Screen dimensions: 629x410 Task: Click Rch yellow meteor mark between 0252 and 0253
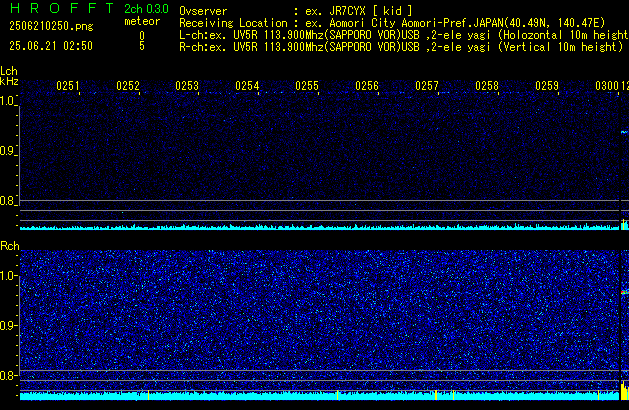point(148,395)
